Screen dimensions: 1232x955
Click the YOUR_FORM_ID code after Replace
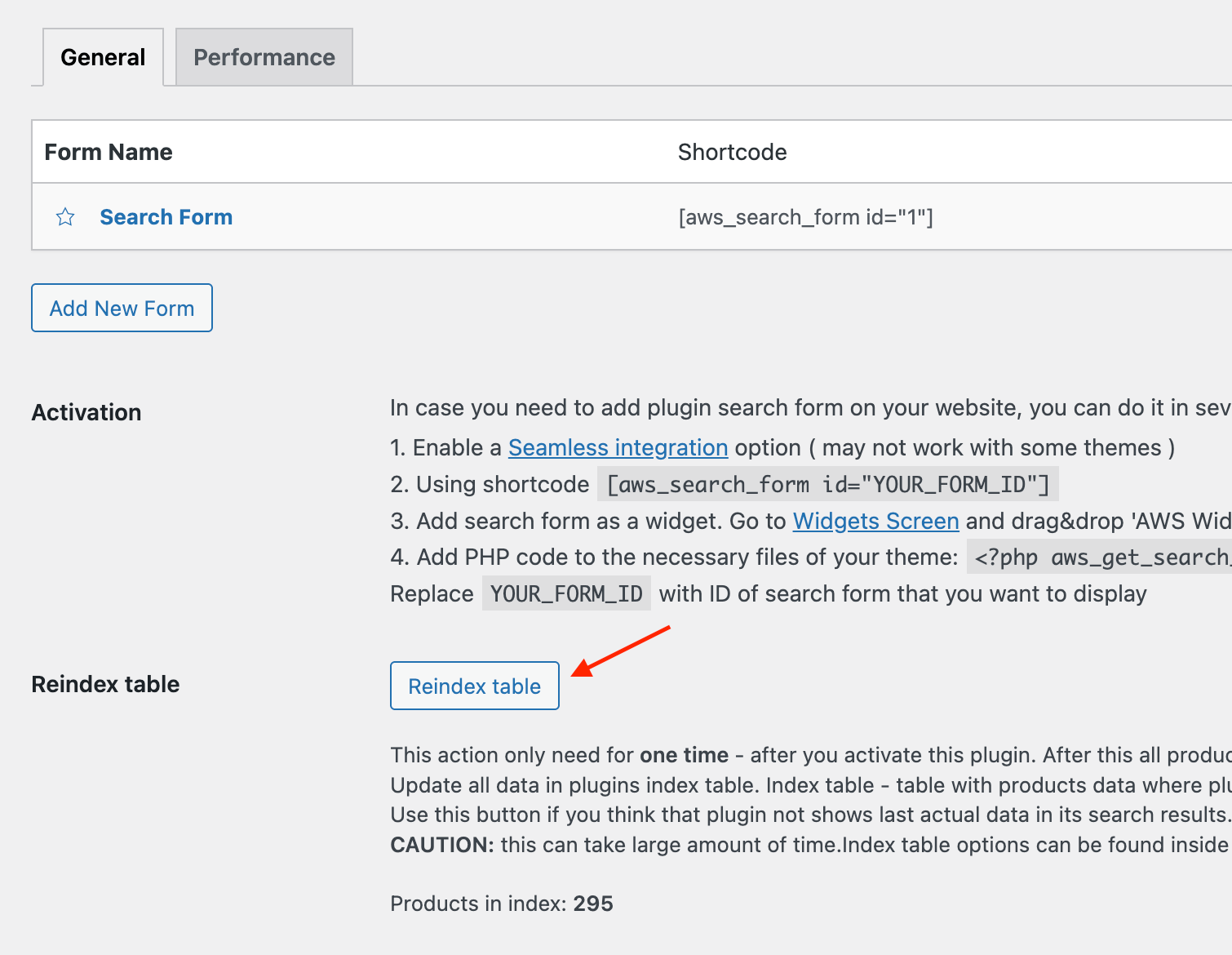click(566, 593)
